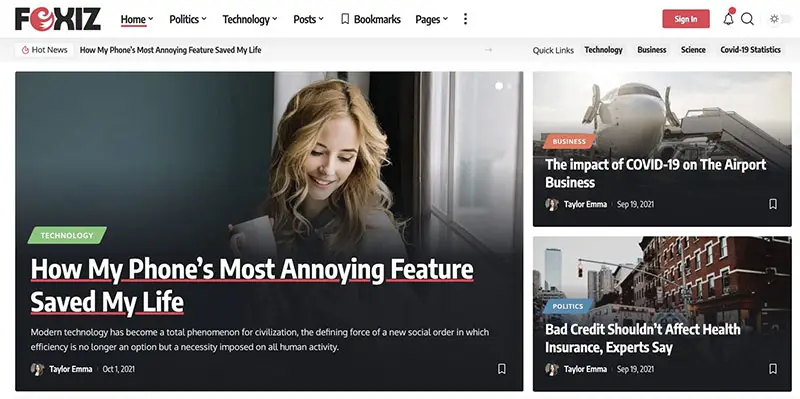The width and height of the screenshot is (800, 399).
Task: Open 'The impact of COVID-19 on The Airport Business'
Action: pos(656,173)
